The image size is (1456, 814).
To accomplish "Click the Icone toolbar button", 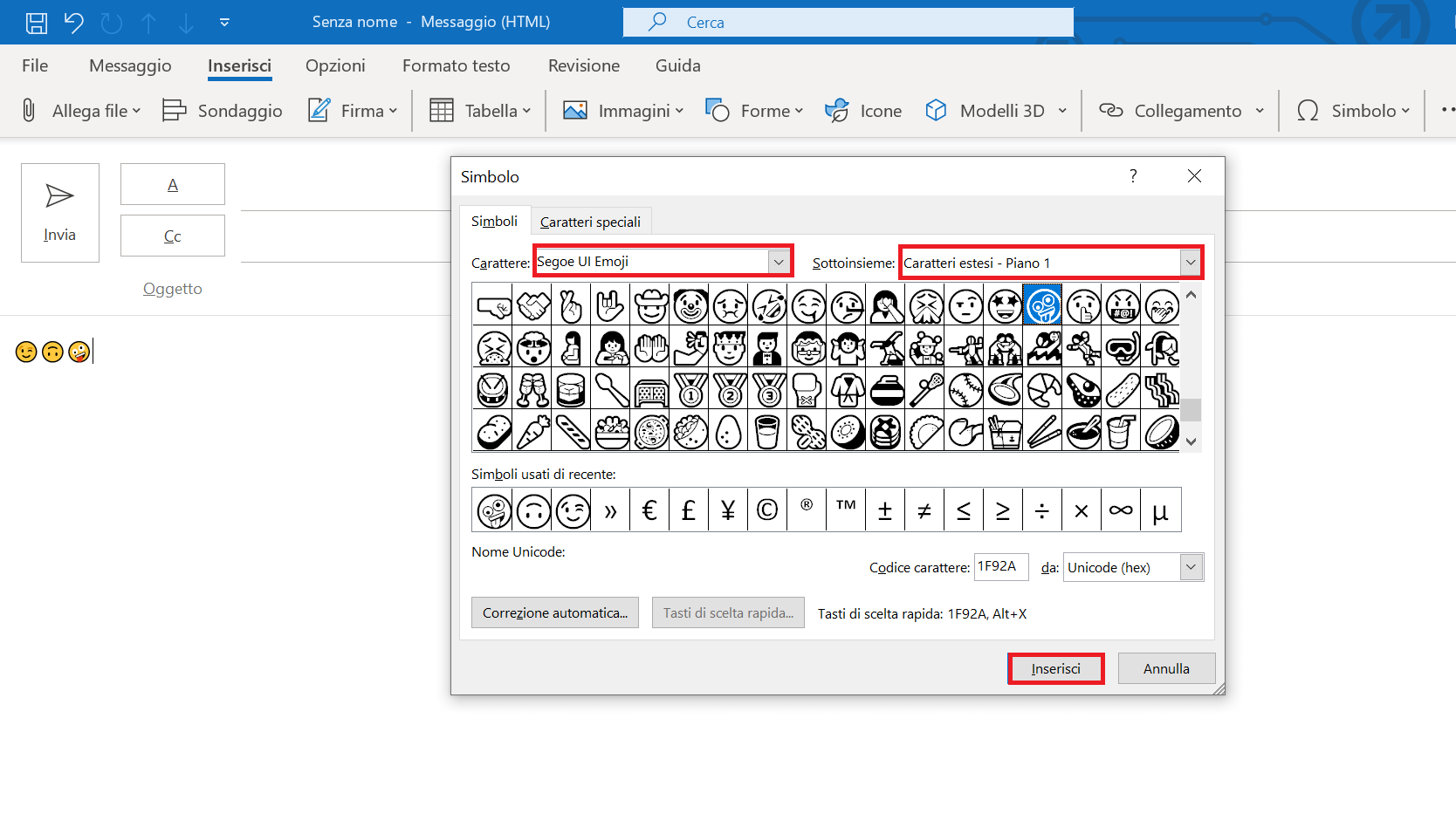I will click(x=863, y=111).
